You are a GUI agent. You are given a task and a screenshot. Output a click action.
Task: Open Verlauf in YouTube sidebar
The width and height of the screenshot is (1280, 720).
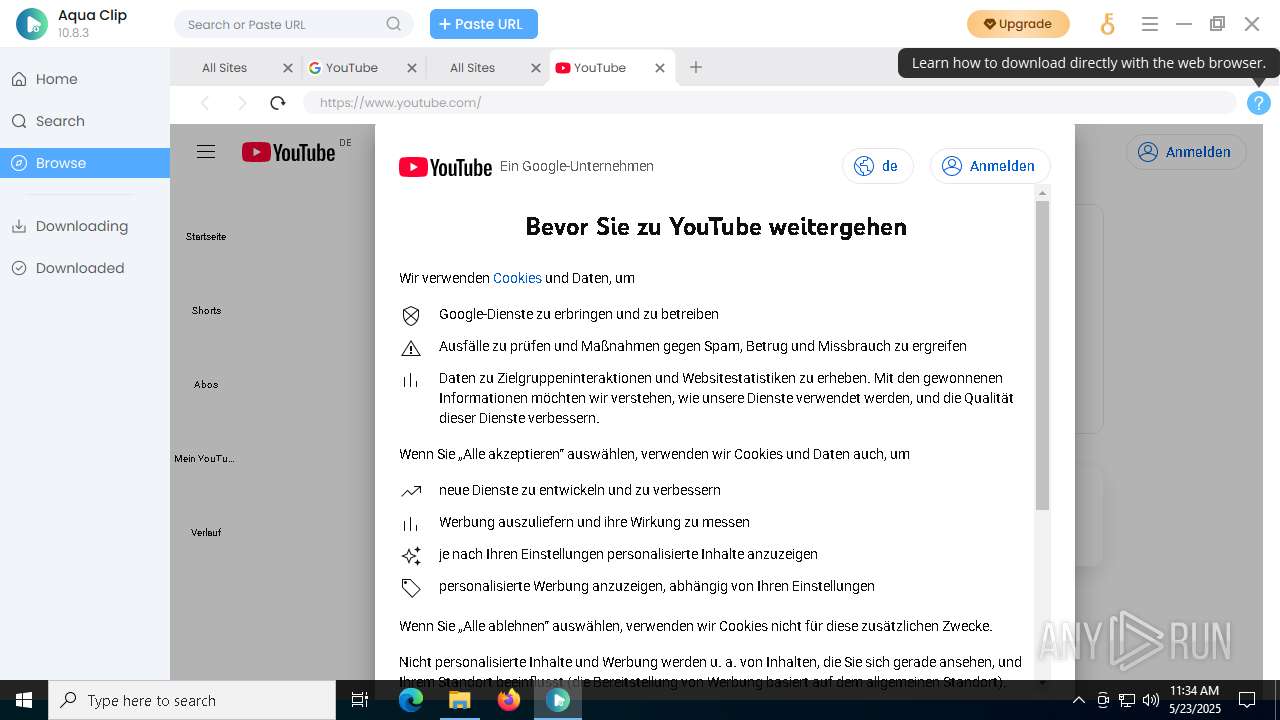point(206,533)
